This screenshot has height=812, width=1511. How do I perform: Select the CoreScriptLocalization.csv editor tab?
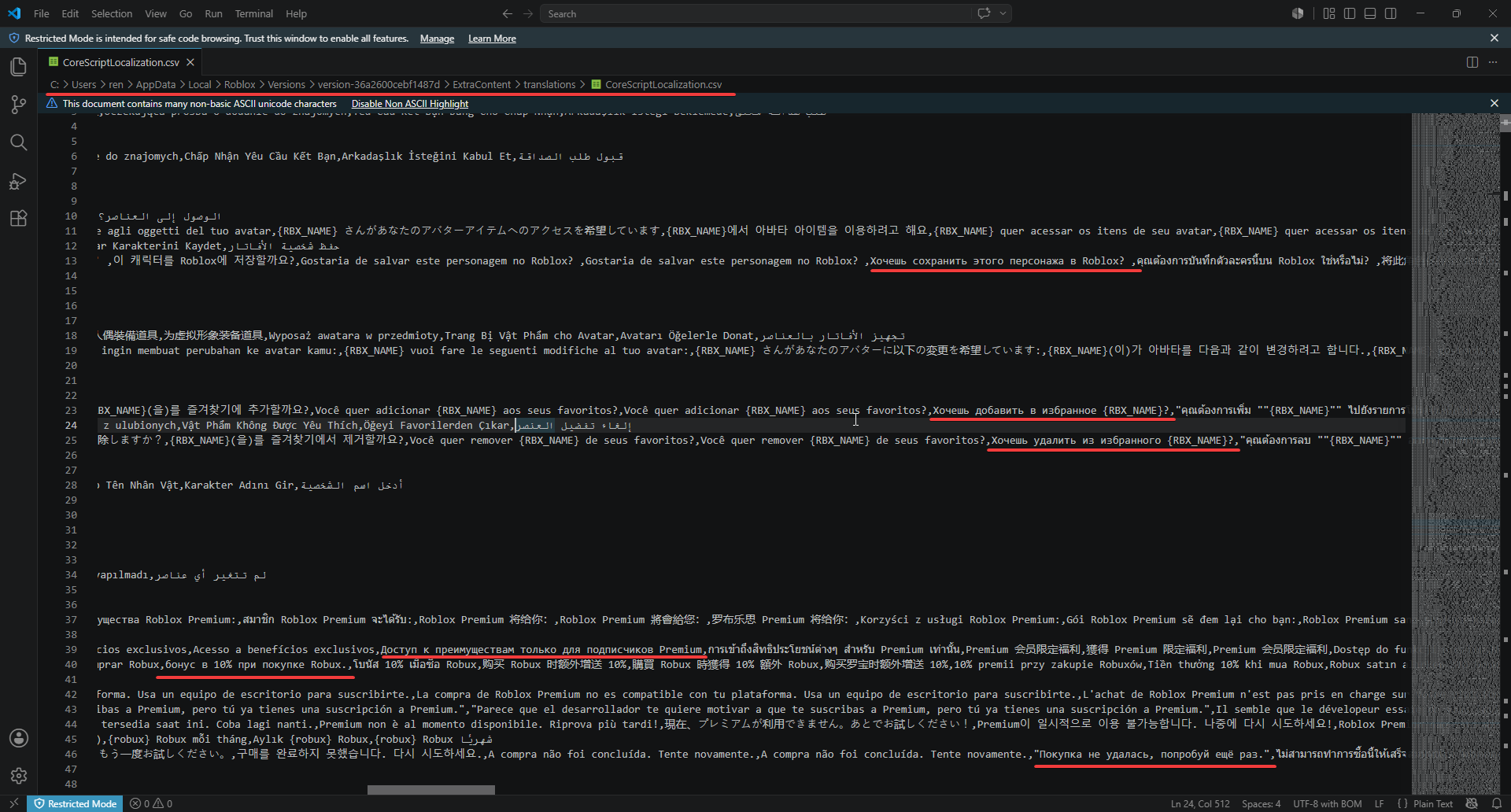tap(120, 62)
